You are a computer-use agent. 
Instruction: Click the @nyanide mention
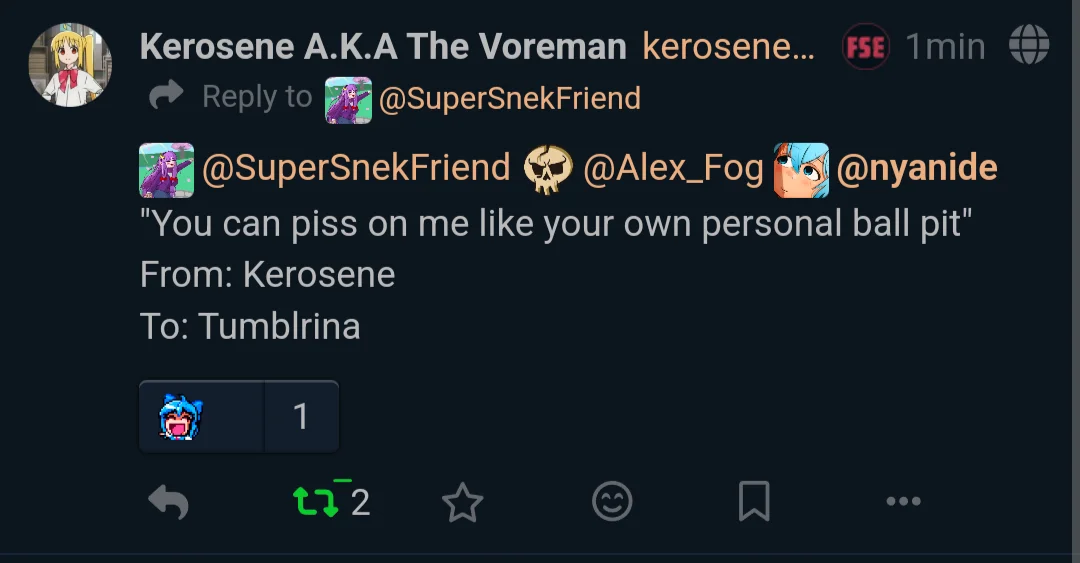point(916,169)
